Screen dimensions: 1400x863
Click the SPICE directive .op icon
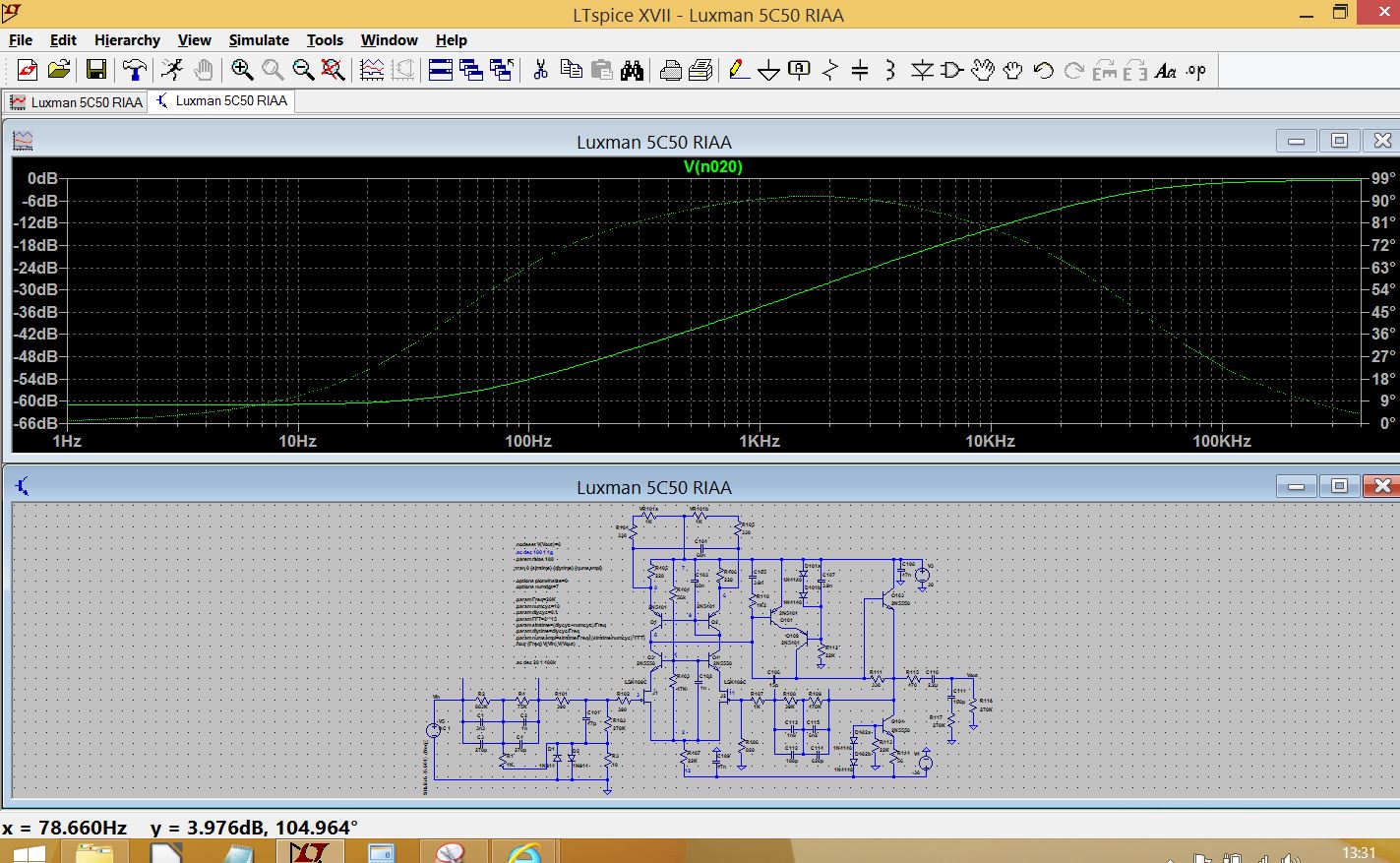tap(1196, 70)
